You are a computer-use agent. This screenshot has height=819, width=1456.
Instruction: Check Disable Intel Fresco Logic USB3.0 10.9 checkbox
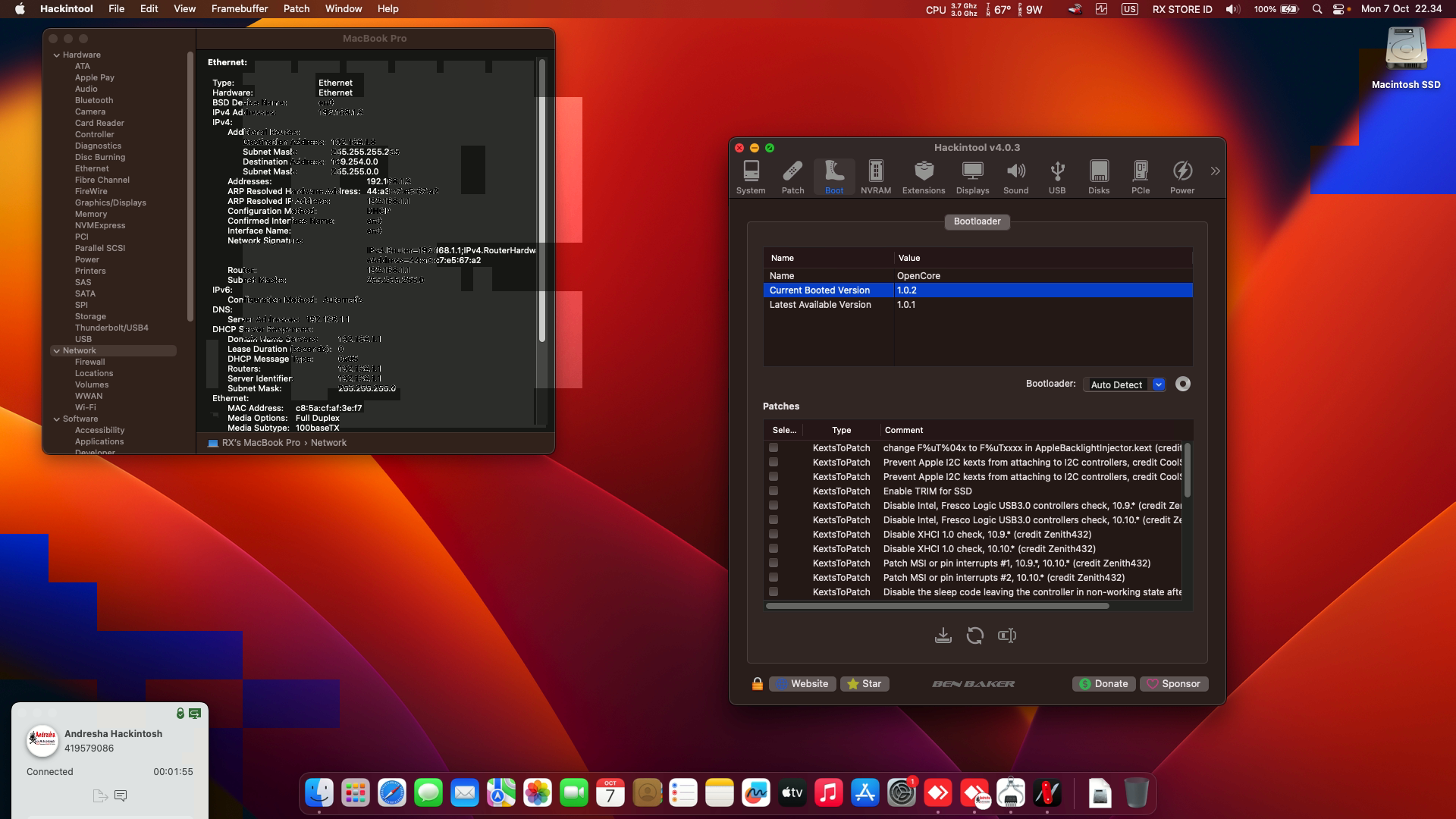[773, 506]
